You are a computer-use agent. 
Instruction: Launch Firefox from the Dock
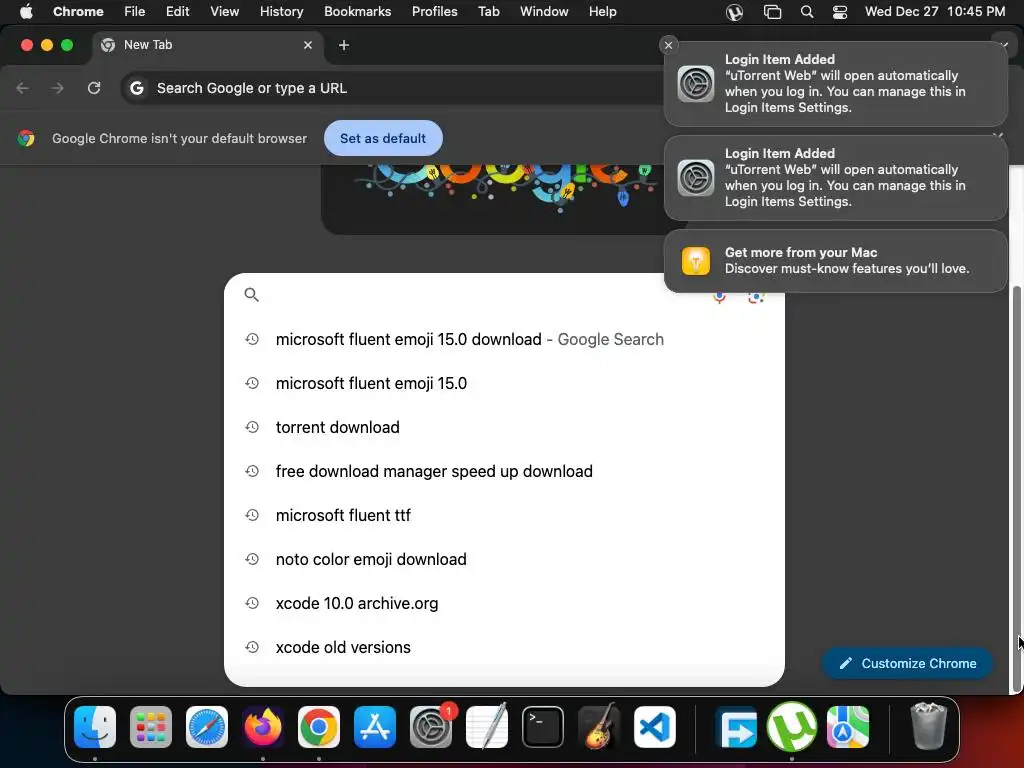click(x=263, y=727)
